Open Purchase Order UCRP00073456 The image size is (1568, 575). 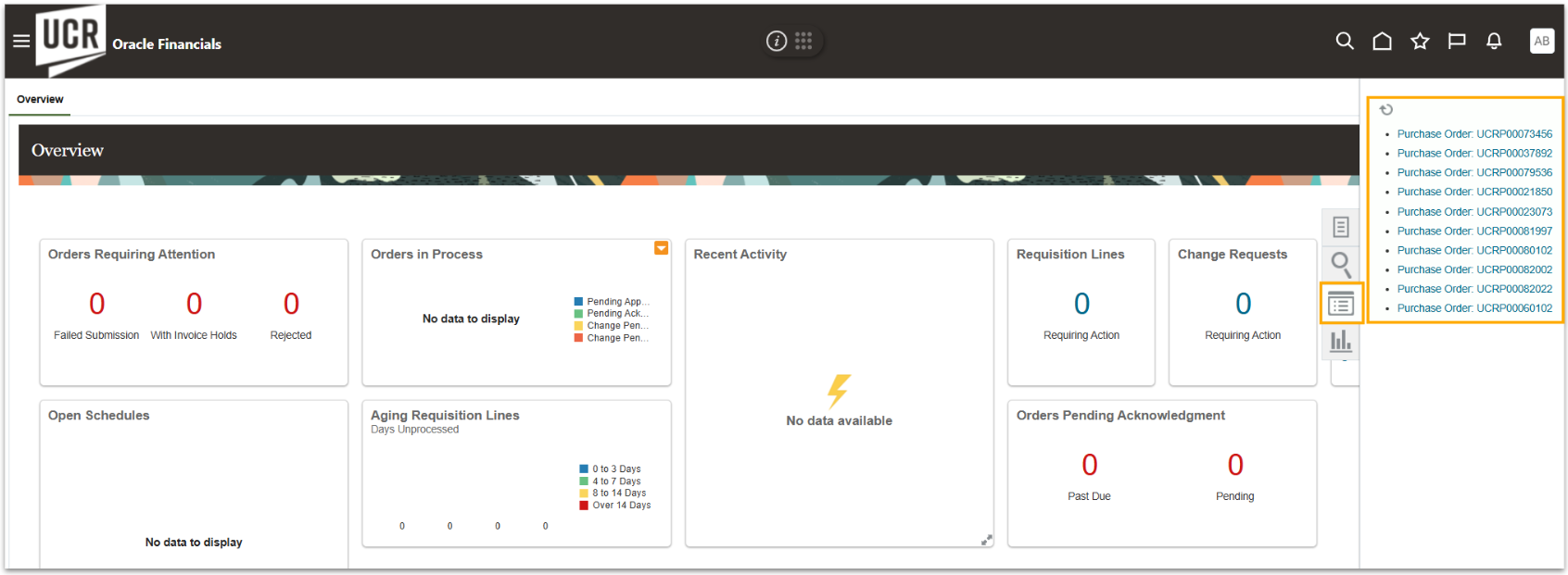tap(1473, 134)
